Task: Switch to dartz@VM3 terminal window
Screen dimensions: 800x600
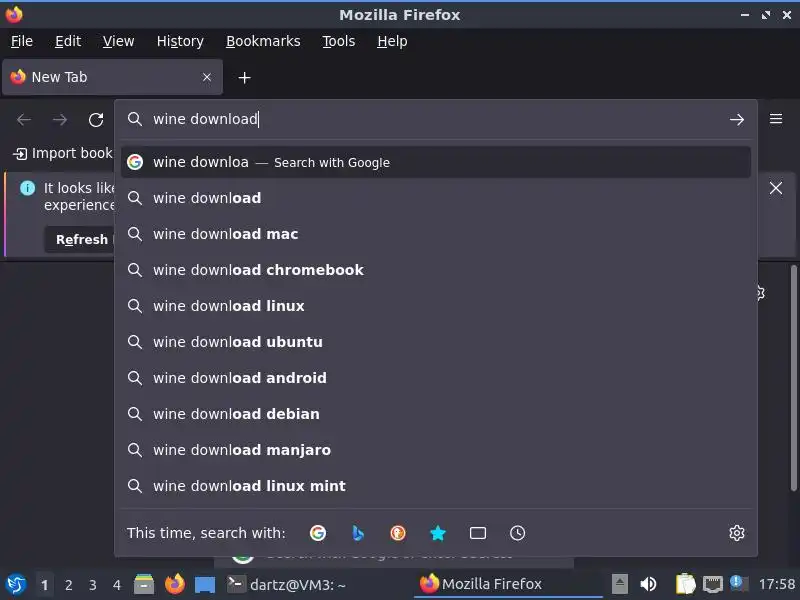Action: click(x=287, y=584)
